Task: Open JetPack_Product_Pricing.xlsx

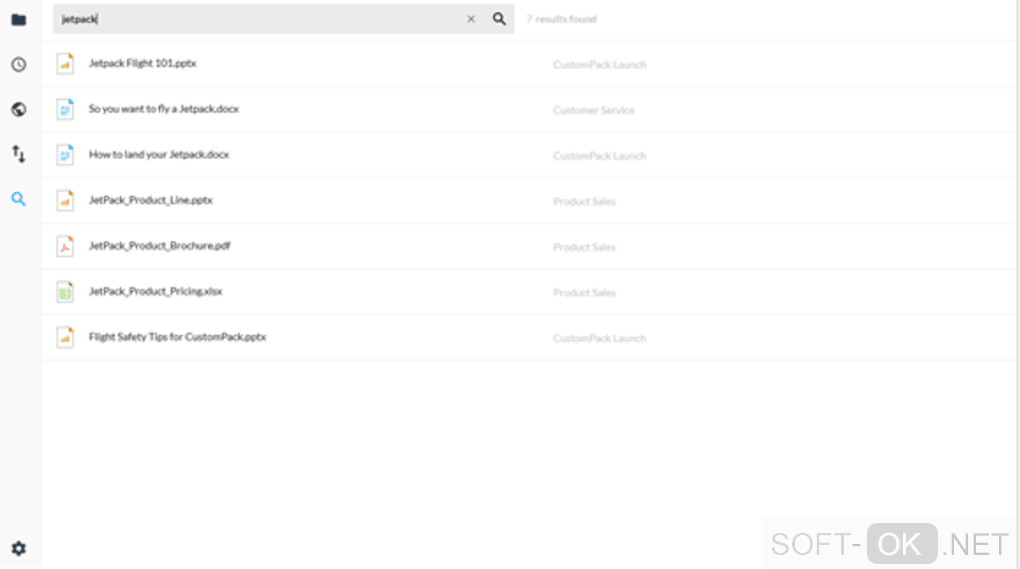Action: pos(155,292)
